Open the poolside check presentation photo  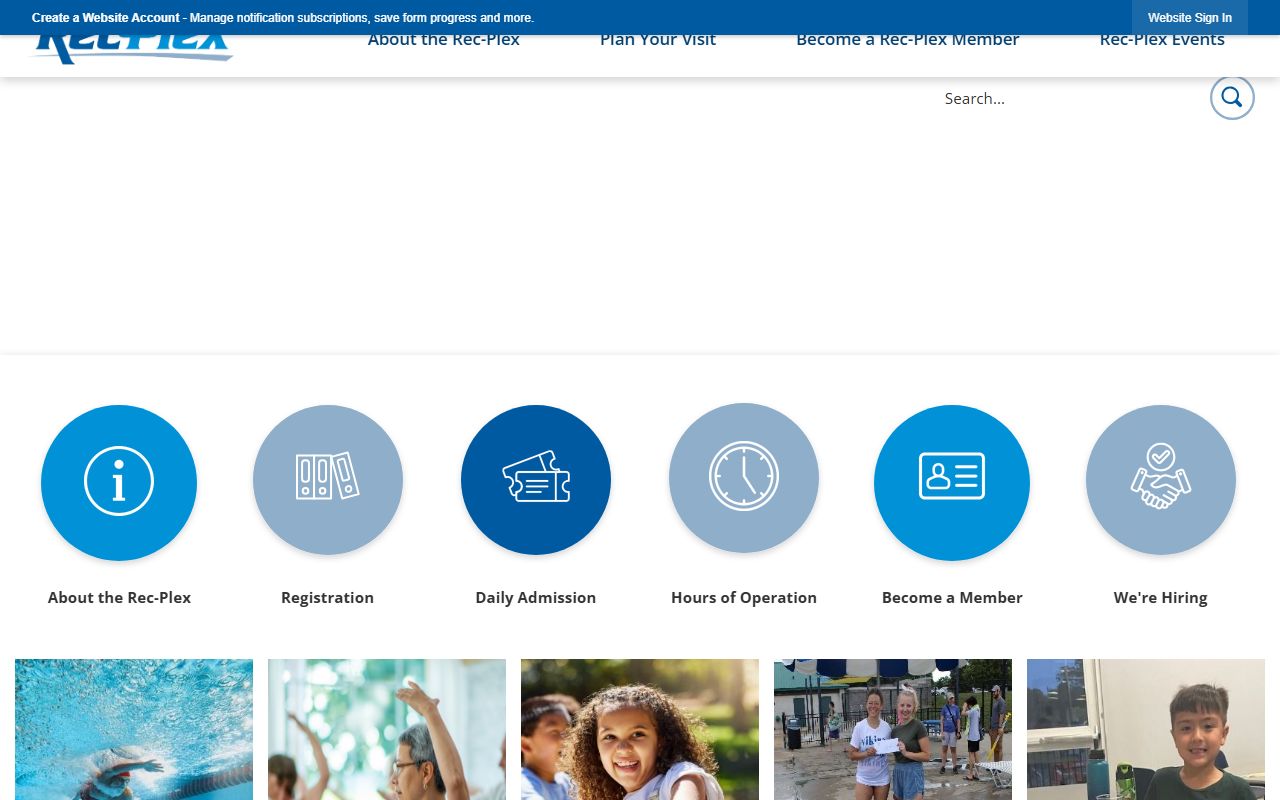point(893,729)
